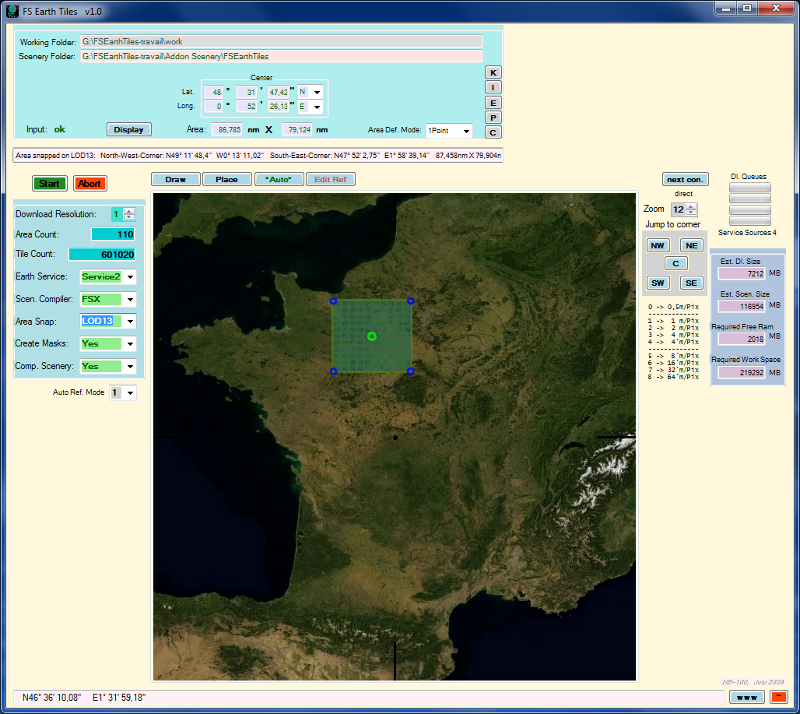Open the Area Def. Mode dropdown
Viewport: 800px width, 714px height.
(466, 131)
